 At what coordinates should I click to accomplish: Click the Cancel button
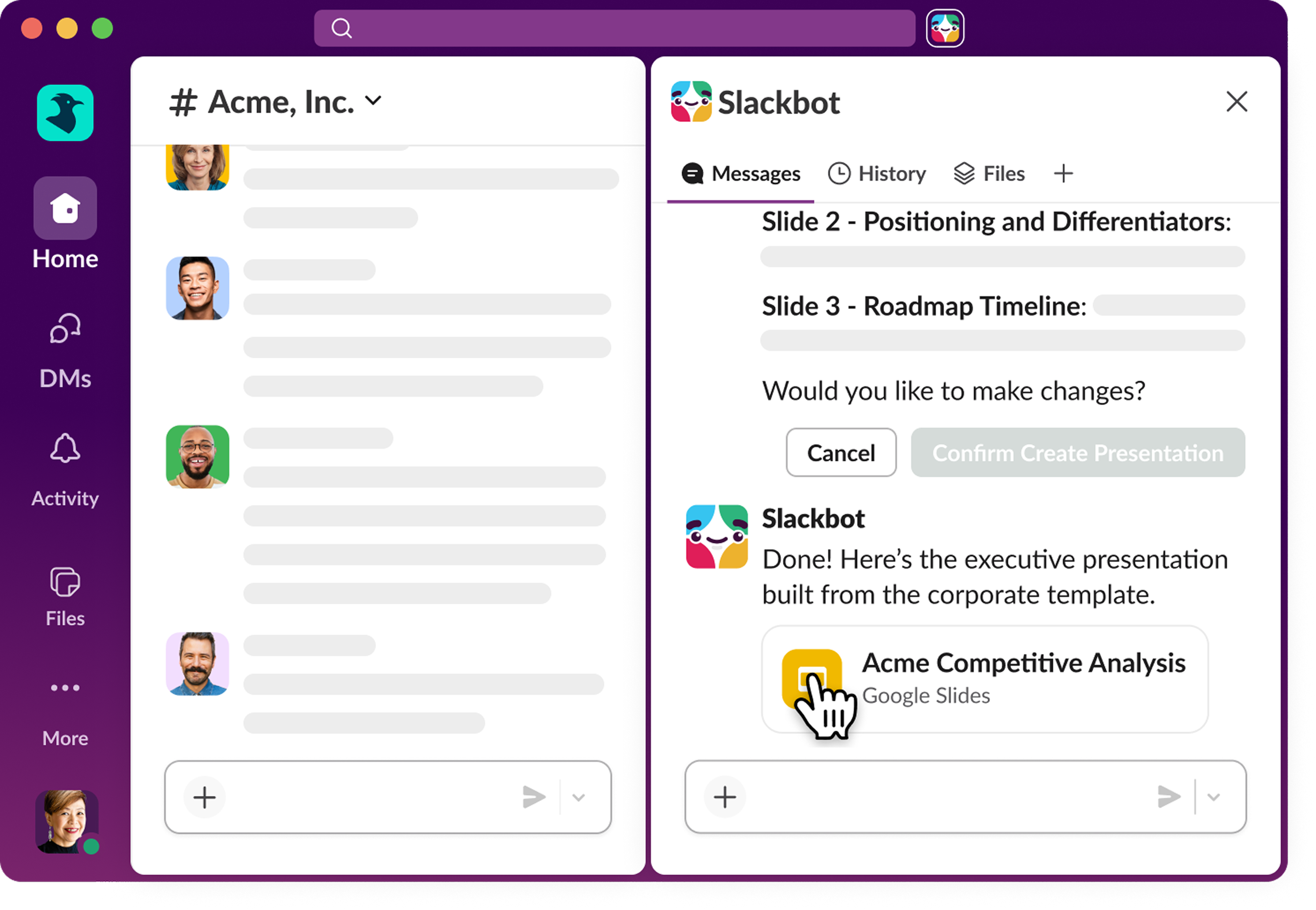(841, 452)
